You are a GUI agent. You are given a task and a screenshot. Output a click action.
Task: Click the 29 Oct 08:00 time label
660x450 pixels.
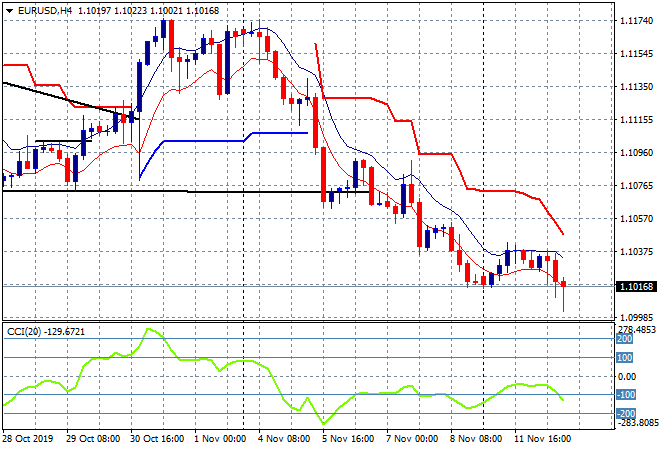(x=93, y=439)
